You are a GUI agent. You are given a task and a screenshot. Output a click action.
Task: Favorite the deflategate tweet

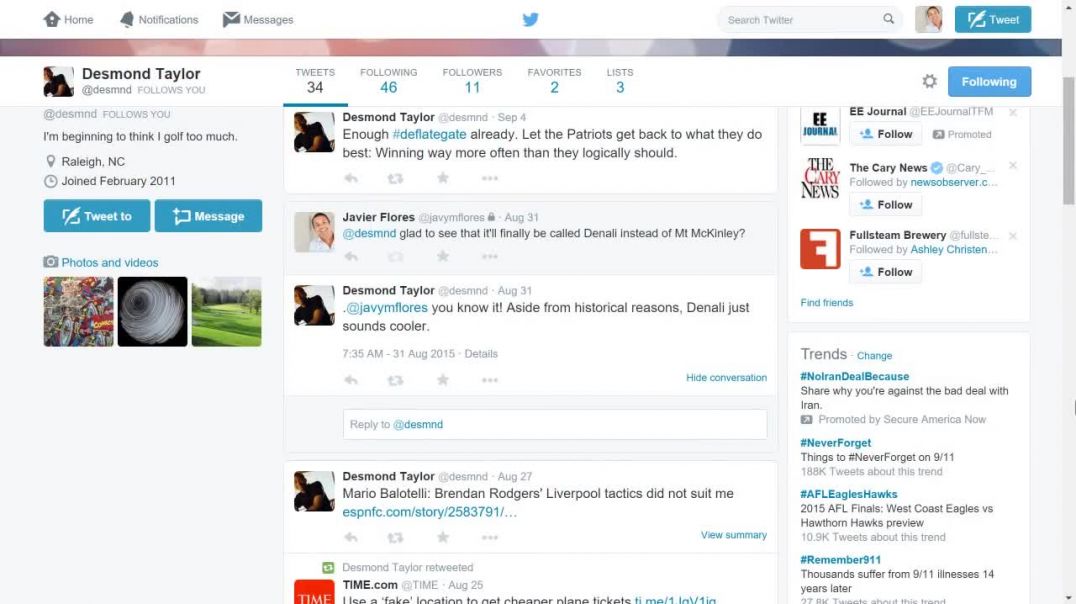(443, 178)
